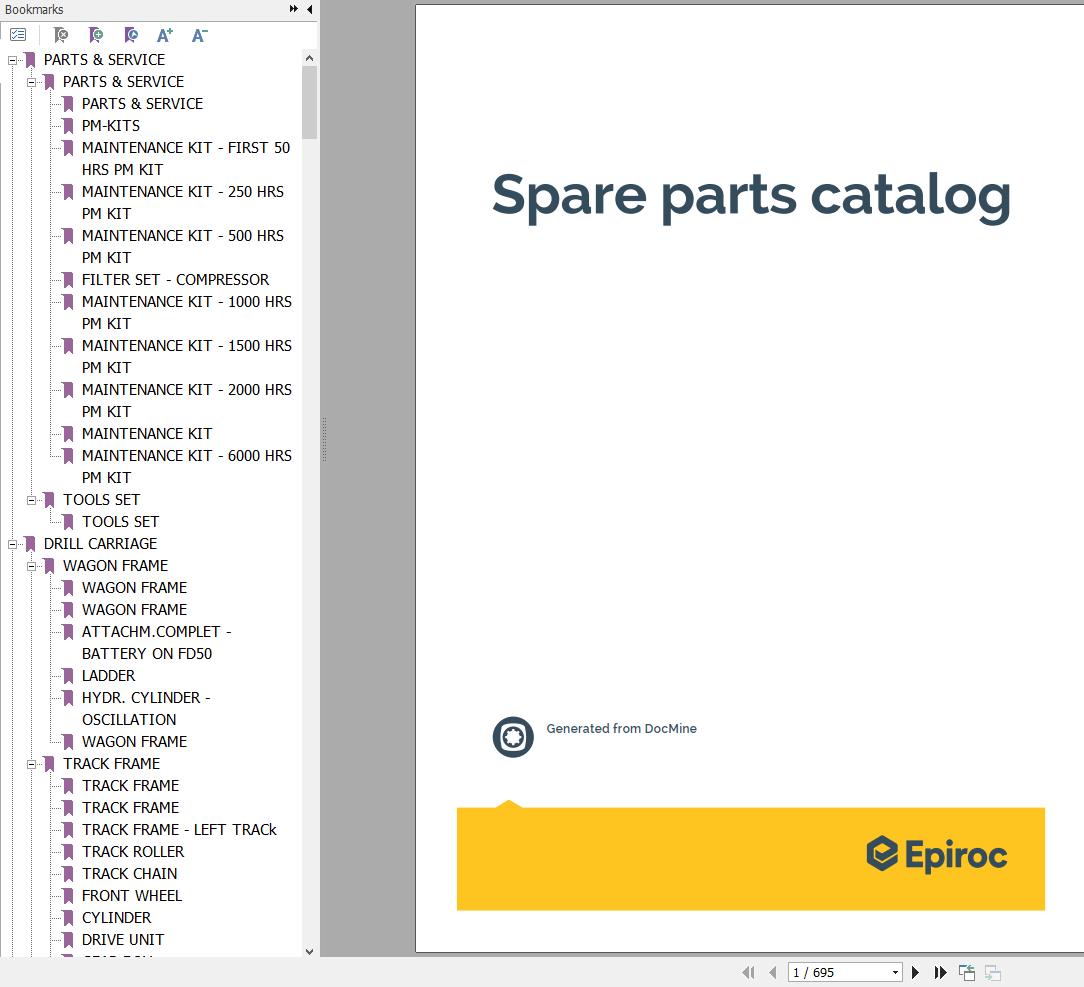Go to the first page arrow

pos(748,972)
